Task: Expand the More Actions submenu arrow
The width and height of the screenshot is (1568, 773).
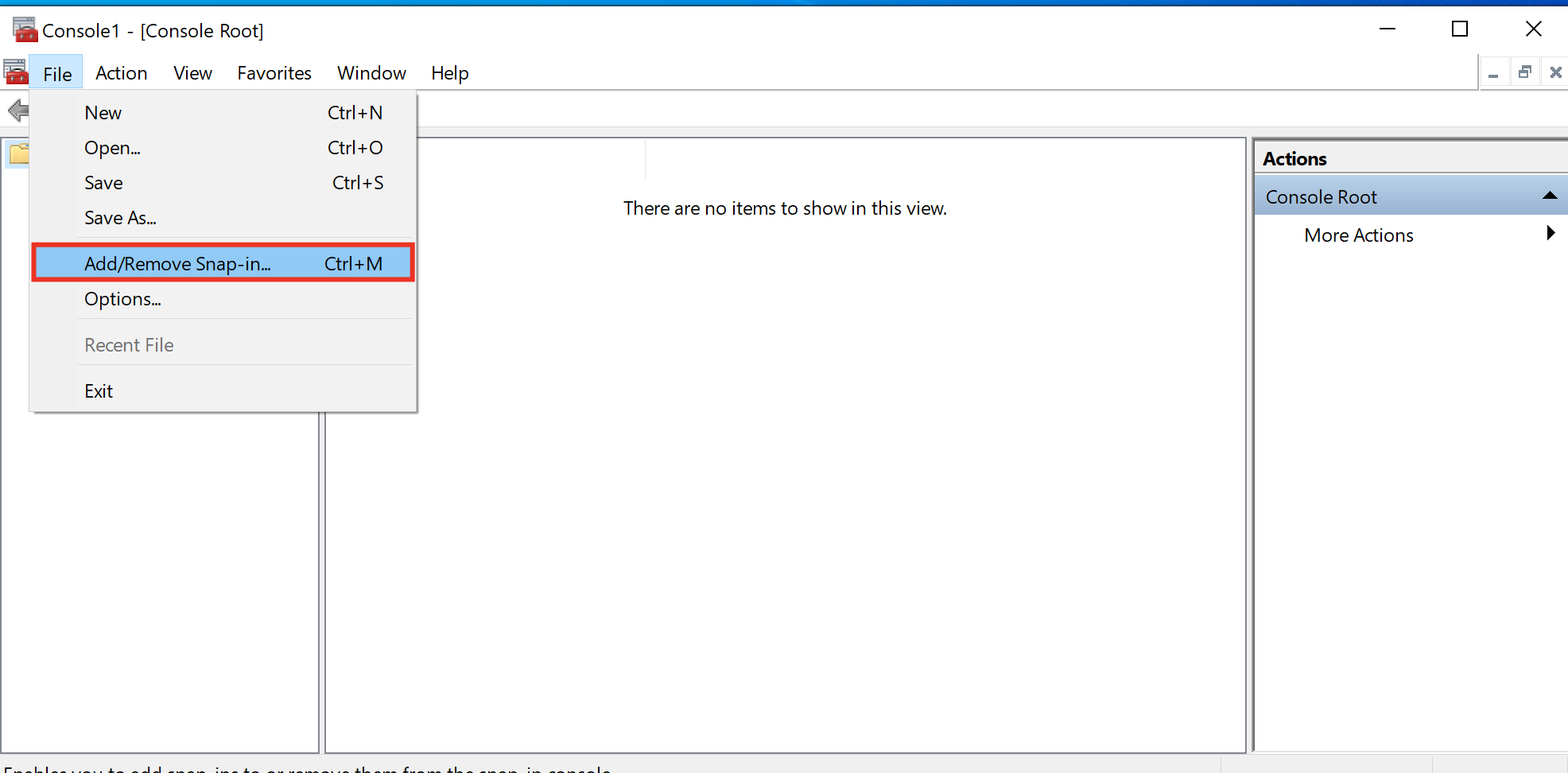Action: tap(1550, 234)
